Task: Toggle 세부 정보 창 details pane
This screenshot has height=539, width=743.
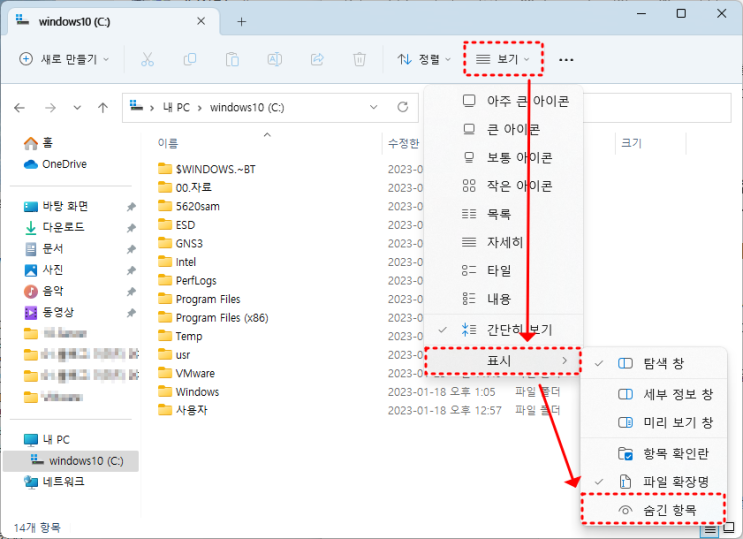Action: pyautogui.click(x=654, y=394)
